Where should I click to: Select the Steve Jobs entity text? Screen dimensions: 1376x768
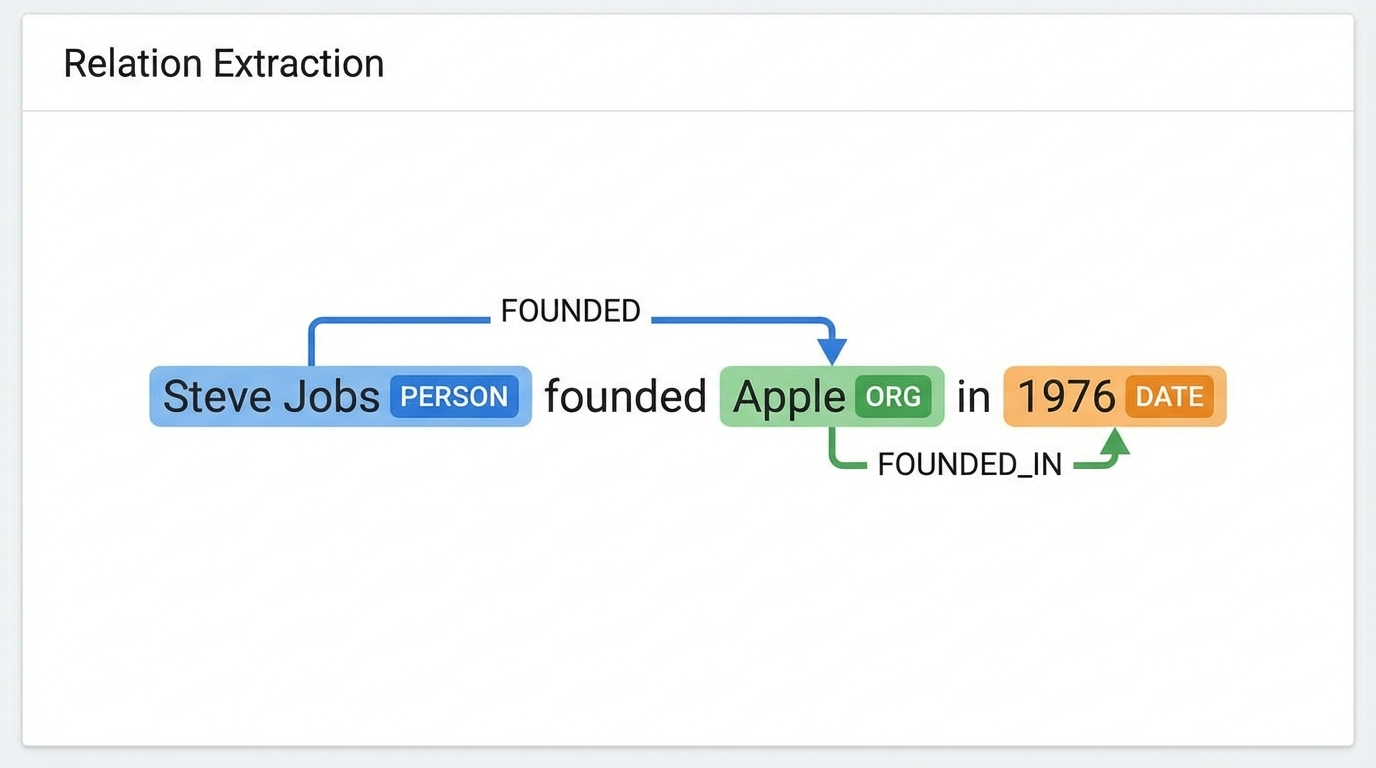tap(271, 397)
